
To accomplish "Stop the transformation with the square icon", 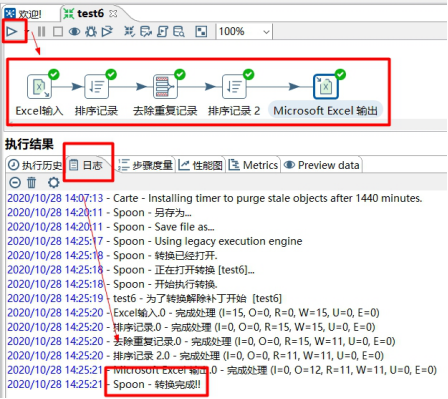I will coord(58,32).
